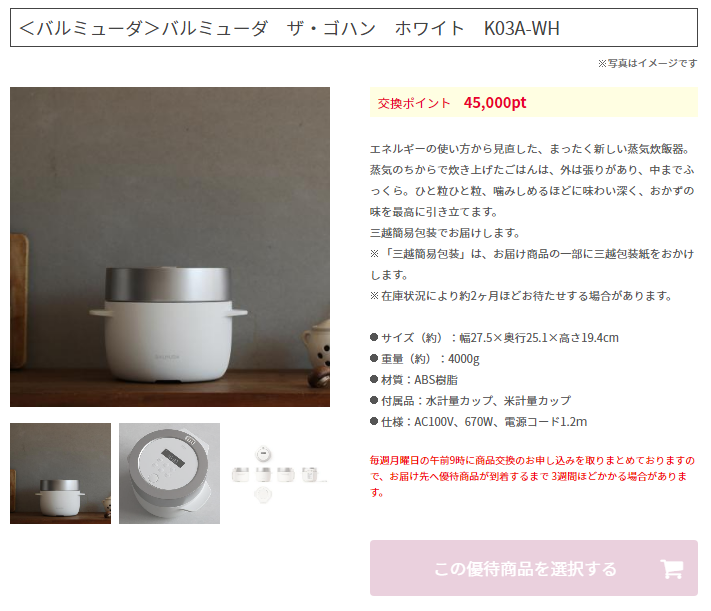Screen dimensions: 711x611
Task: Click the 三越簡易包装でお届けします line
Action: [445, 233]
